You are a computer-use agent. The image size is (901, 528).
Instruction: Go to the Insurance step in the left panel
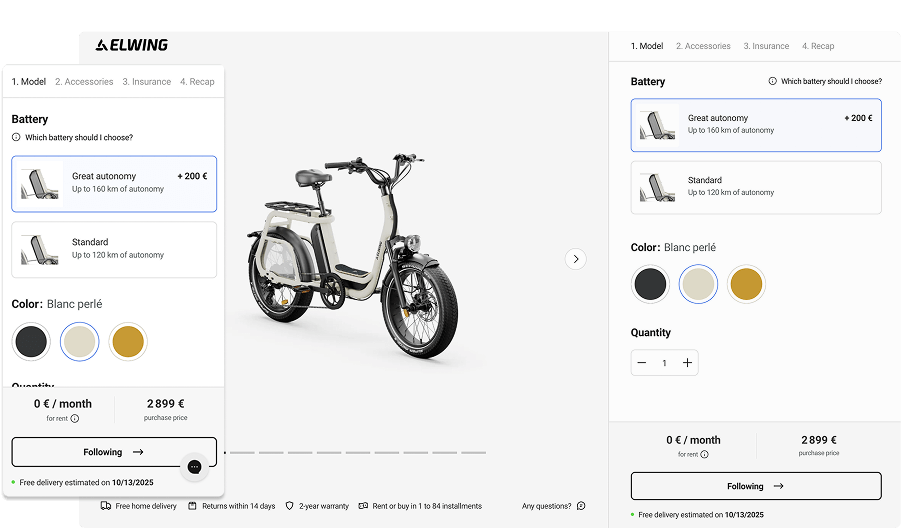click(x=147, y=82)
